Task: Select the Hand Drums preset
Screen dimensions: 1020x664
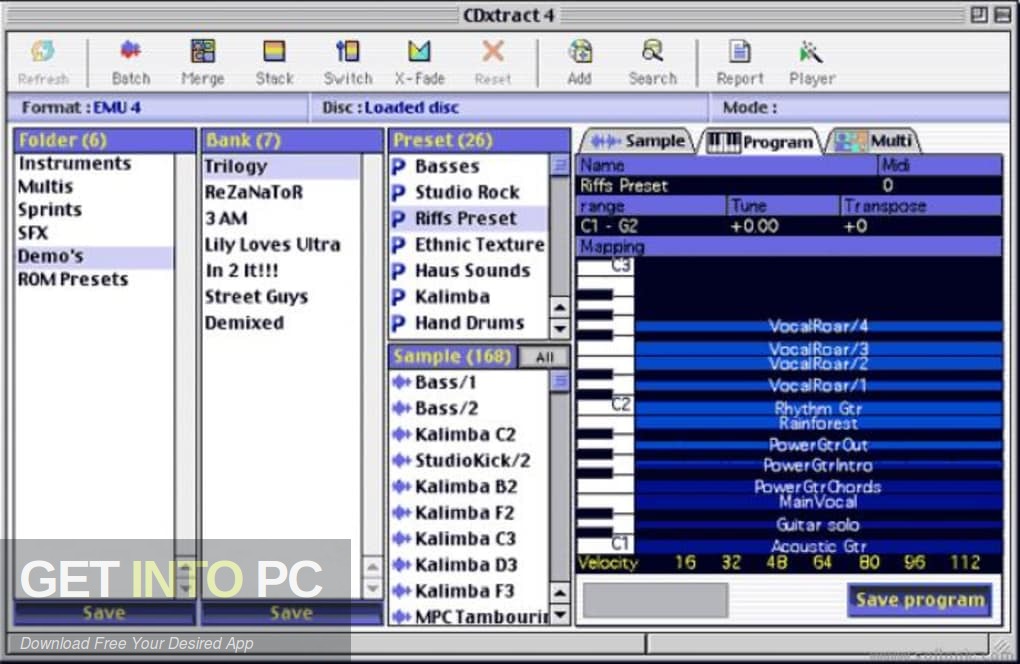Action: click(469, 323)
